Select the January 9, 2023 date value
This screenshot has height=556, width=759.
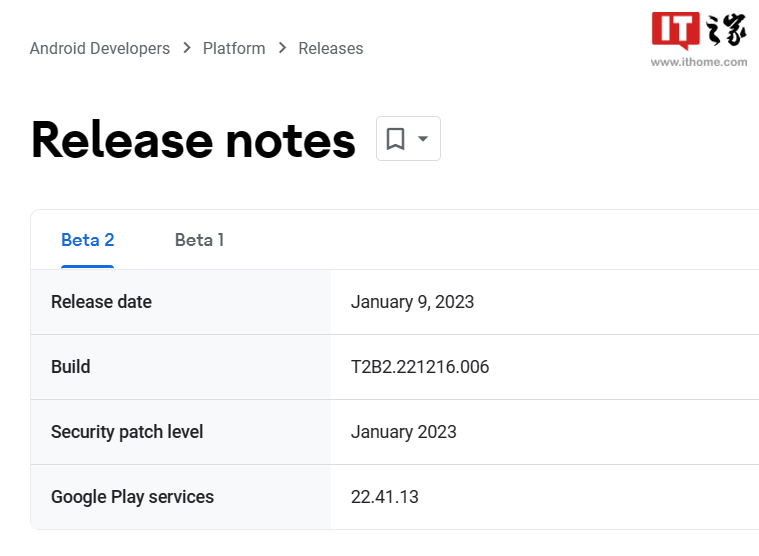(x=412, y=302)
